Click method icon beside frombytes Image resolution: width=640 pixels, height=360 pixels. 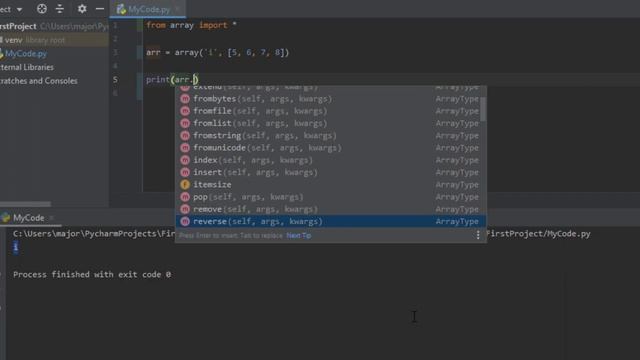pos(185,99)
